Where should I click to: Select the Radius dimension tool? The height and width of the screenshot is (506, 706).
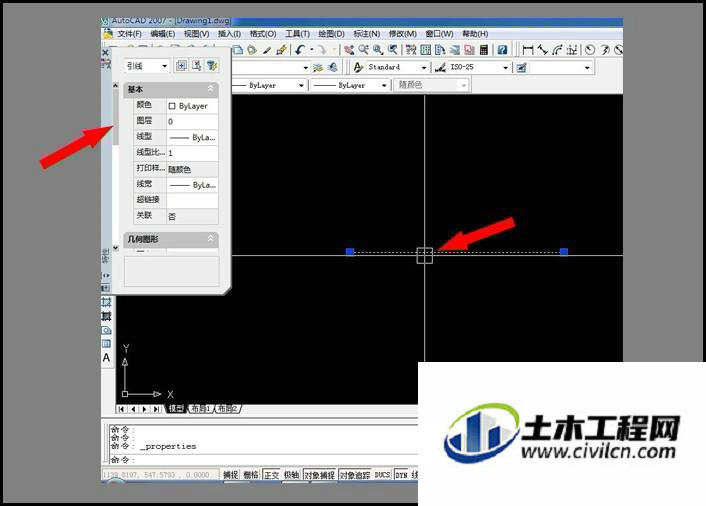pos(590,50)
